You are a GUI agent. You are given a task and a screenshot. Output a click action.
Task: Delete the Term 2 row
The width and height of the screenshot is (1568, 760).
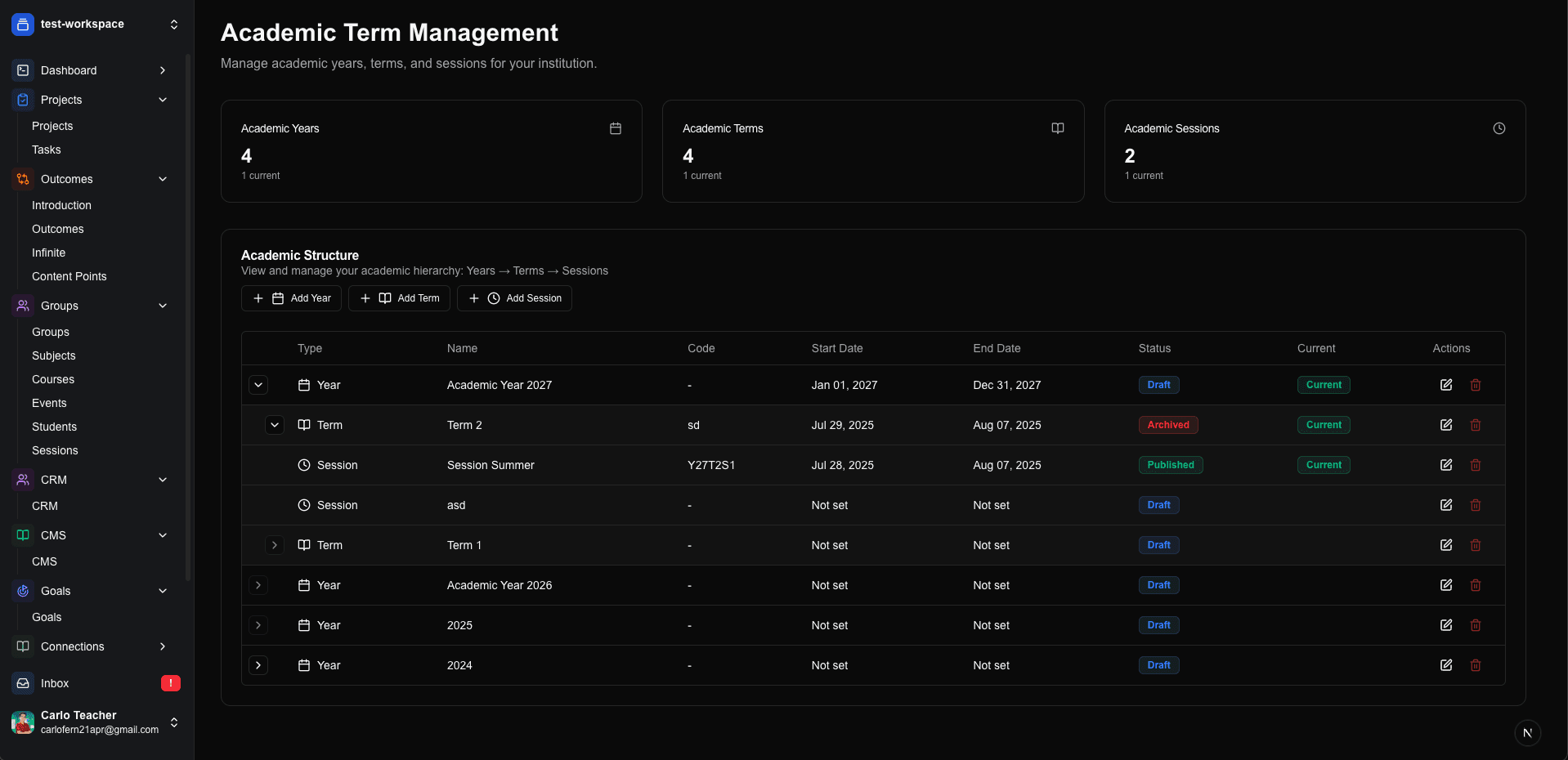coord(1475,425)
